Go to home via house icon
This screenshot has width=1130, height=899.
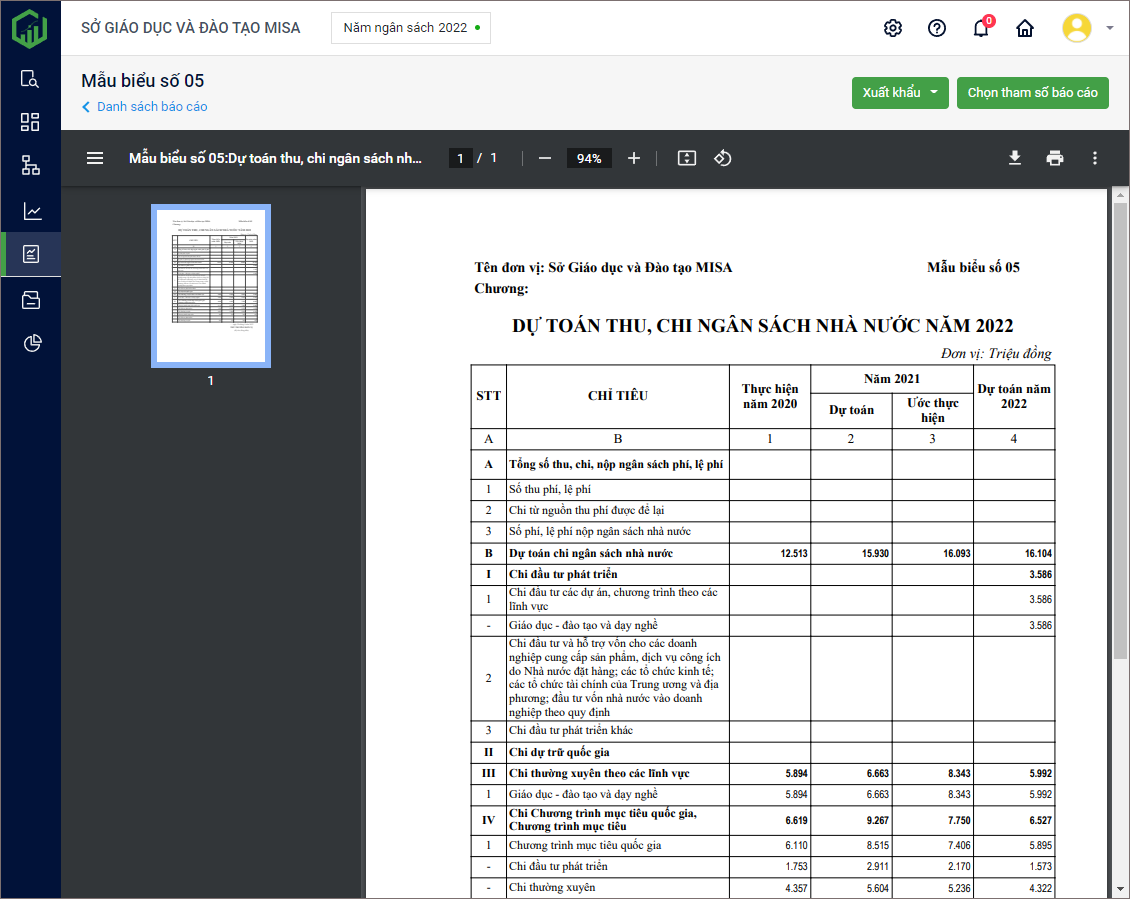coord(1025,28)
